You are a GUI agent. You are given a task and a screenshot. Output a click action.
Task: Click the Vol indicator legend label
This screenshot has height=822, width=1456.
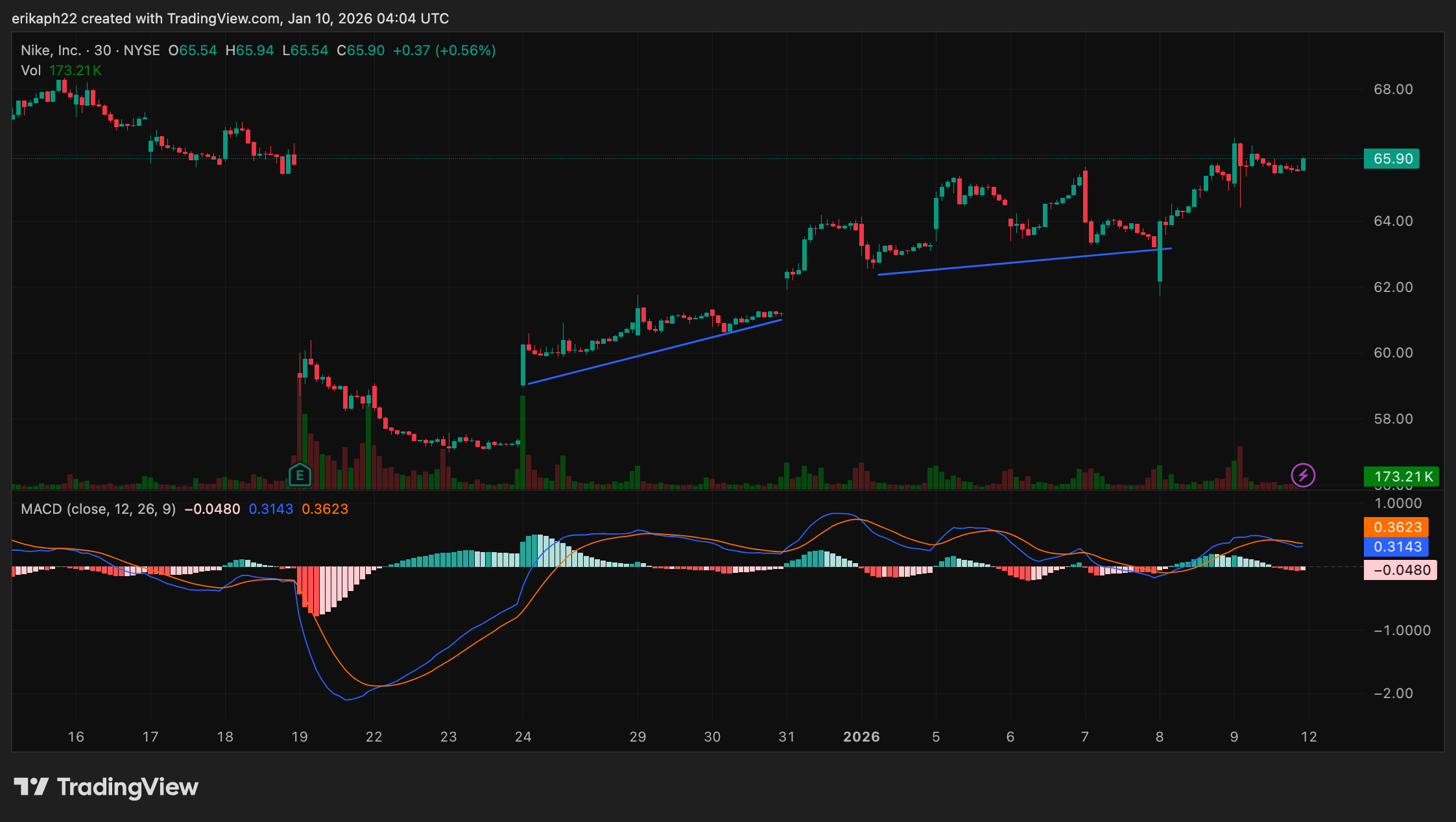[x=30, y=71]
